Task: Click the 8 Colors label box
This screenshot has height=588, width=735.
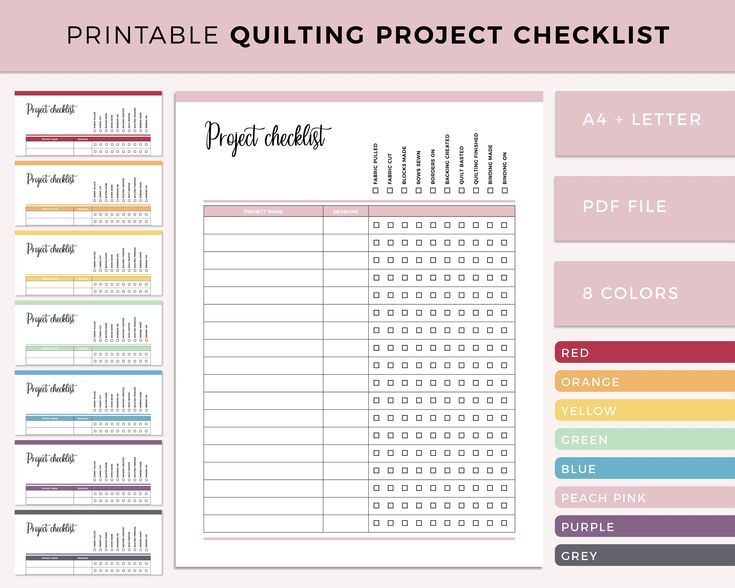Action: point(644,294)
